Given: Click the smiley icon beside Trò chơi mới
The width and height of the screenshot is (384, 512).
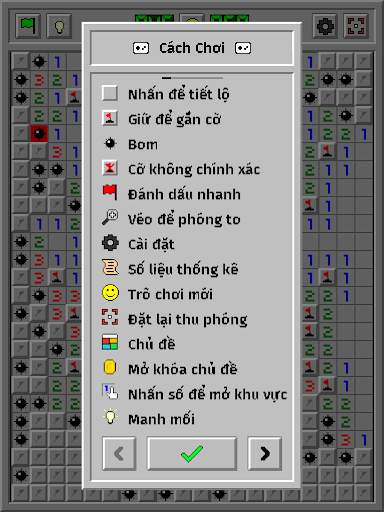Looking at the screenshot, I should pyautogui.click(x=110, y=293).
